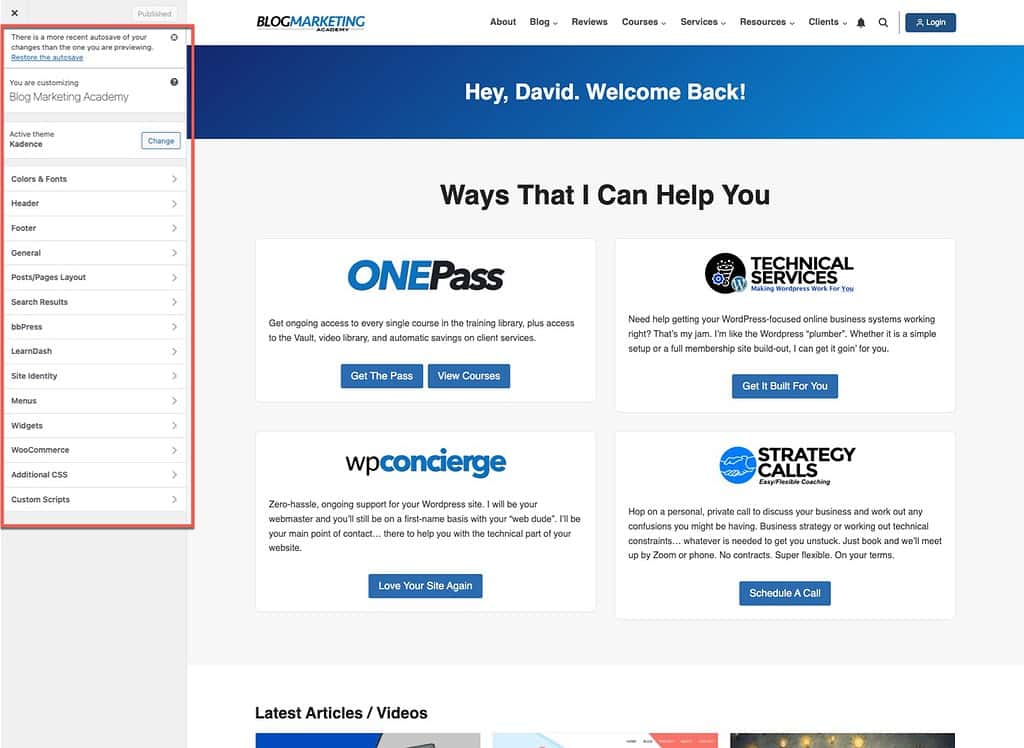Open the bbPress section
Image resolution: width=1024 pixels, height=748 pixels.
(x=95, y=327)
